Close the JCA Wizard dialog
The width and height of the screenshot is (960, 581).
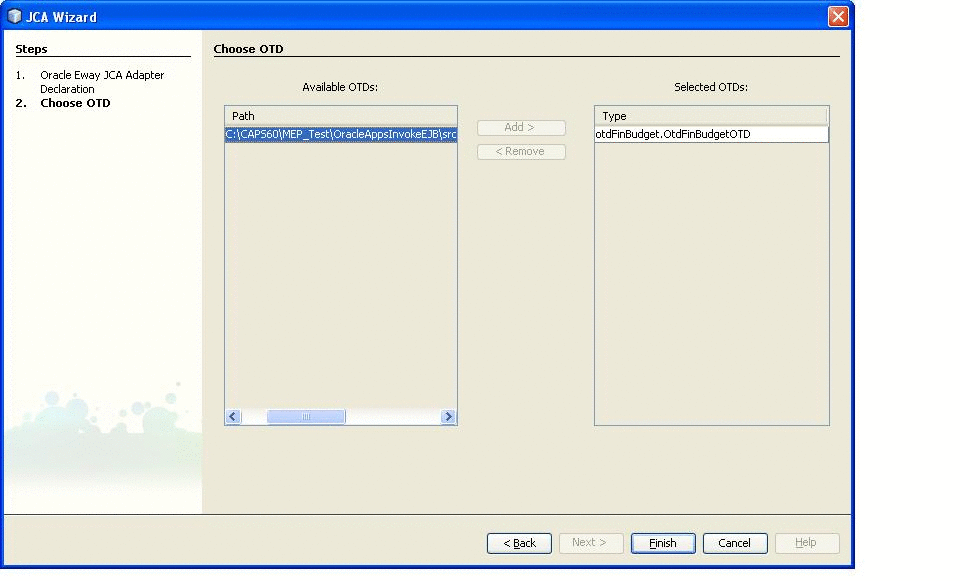coord(838,17)
